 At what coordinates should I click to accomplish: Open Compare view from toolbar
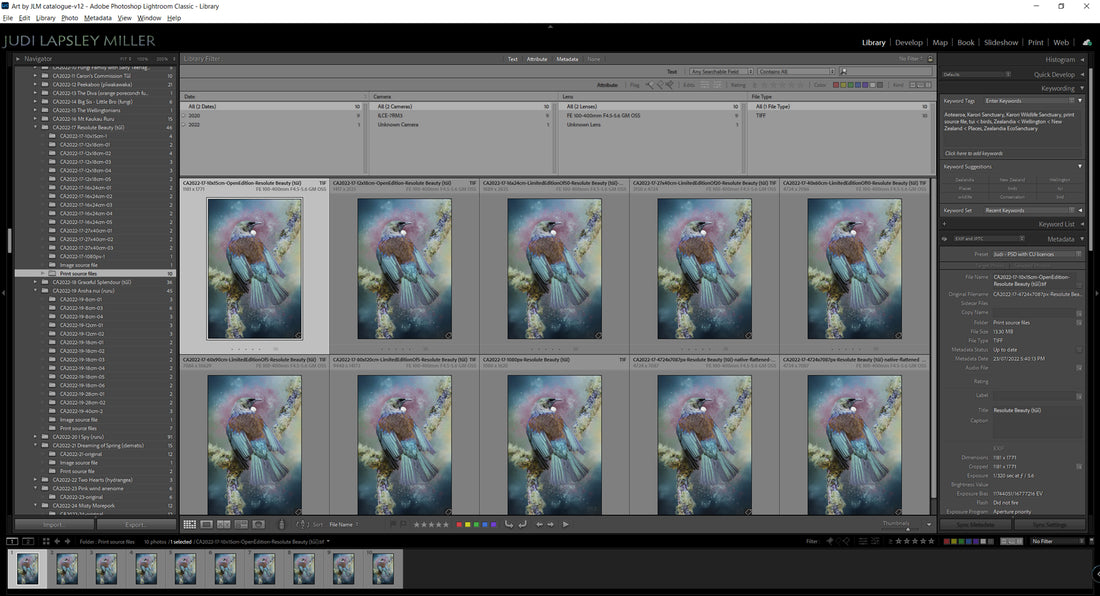[x=224, y=524]
